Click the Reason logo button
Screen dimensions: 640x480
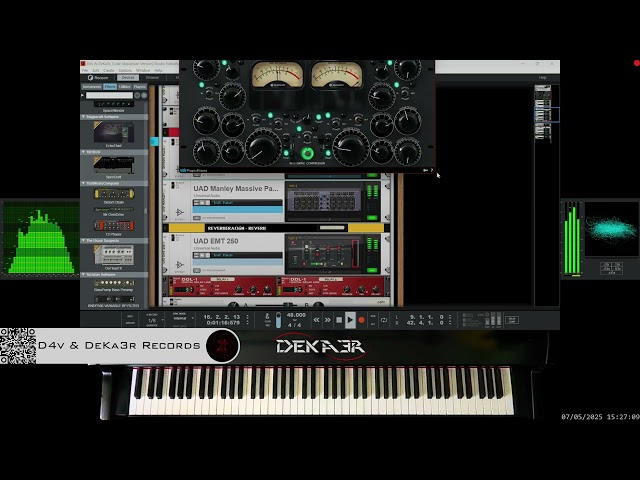(x=98, y=78)
